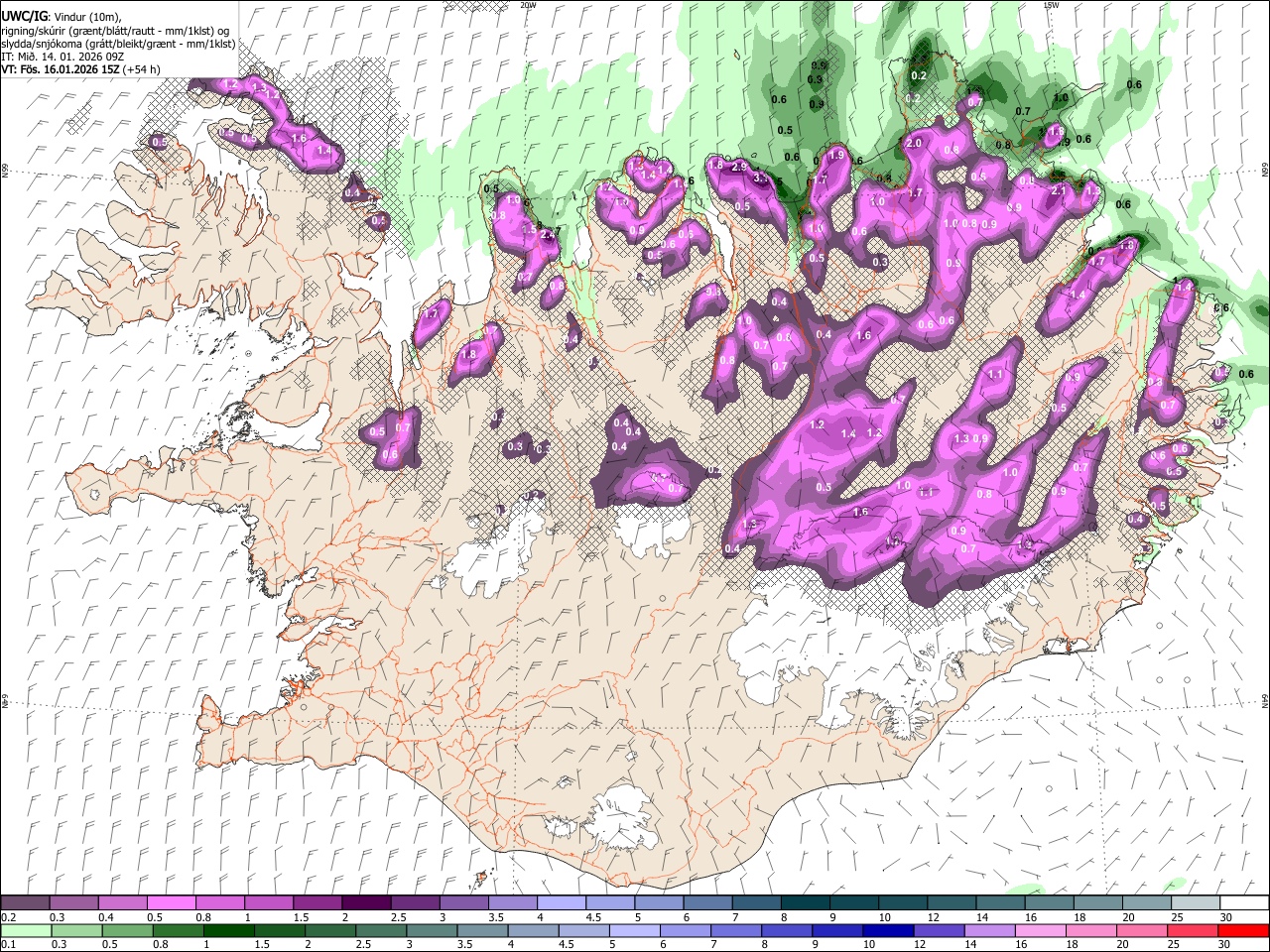Select the 'slydda/snjókoma' legend description line
The width and height of the screenshot is (1270, 952).
pos(118,44)
